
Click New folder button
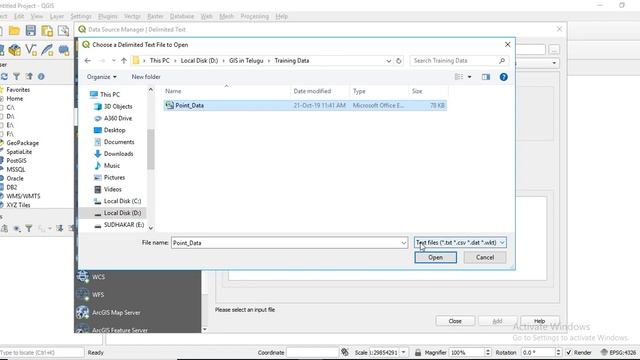point(146,77)
